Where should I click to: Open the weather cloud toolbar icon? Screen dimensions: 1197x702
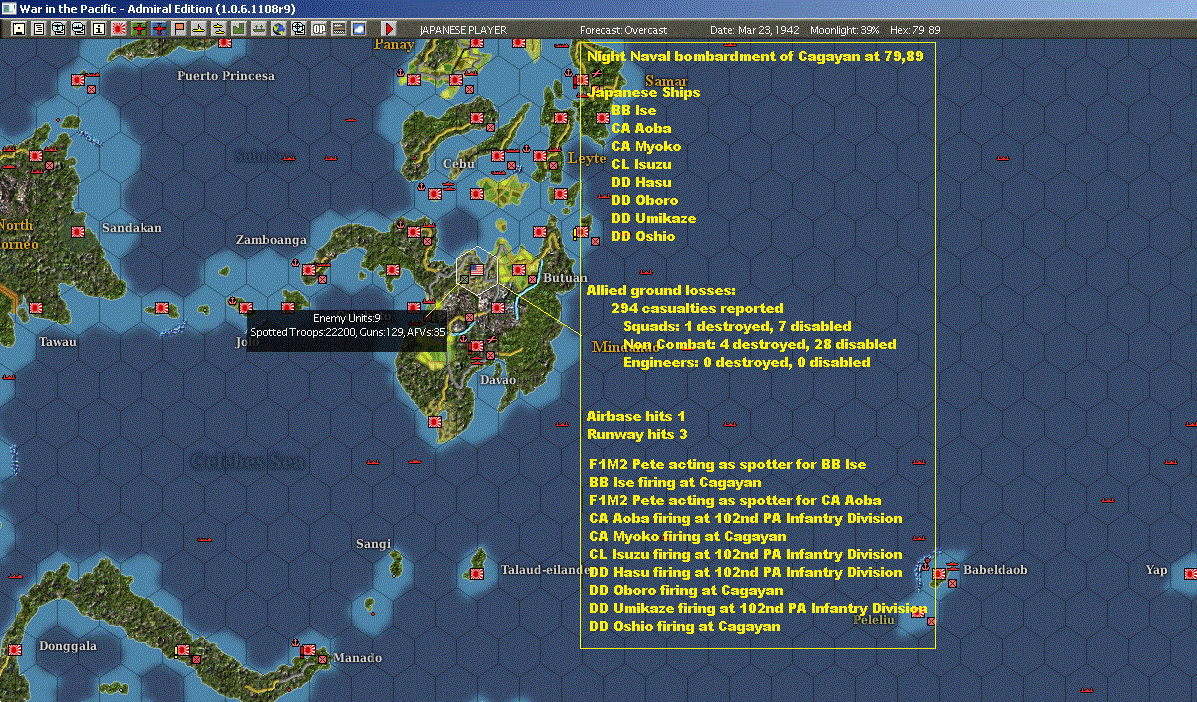click(358, 29)
